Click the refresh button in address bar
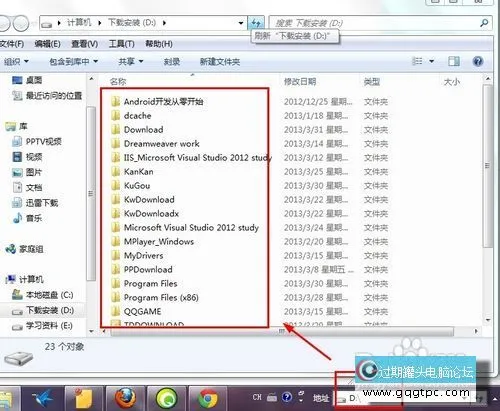This screenshot has height=411, width=500. [256, 23]
